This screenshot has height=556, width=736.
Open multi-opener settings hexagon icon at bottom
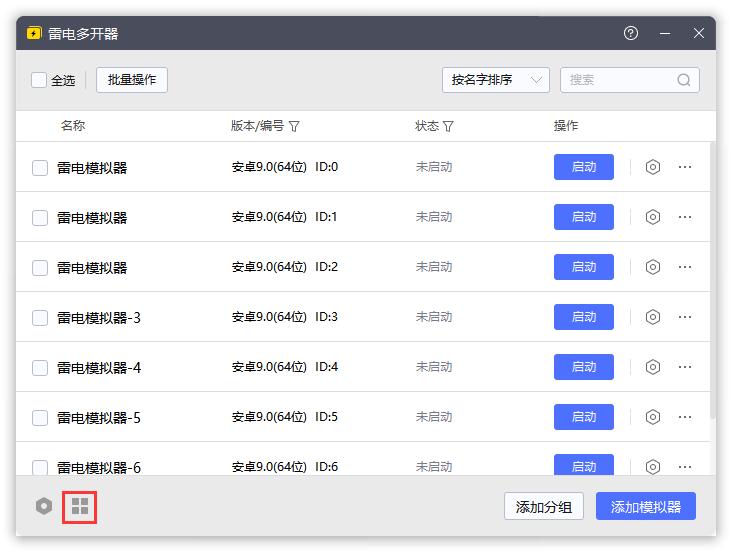click(44, 506)
